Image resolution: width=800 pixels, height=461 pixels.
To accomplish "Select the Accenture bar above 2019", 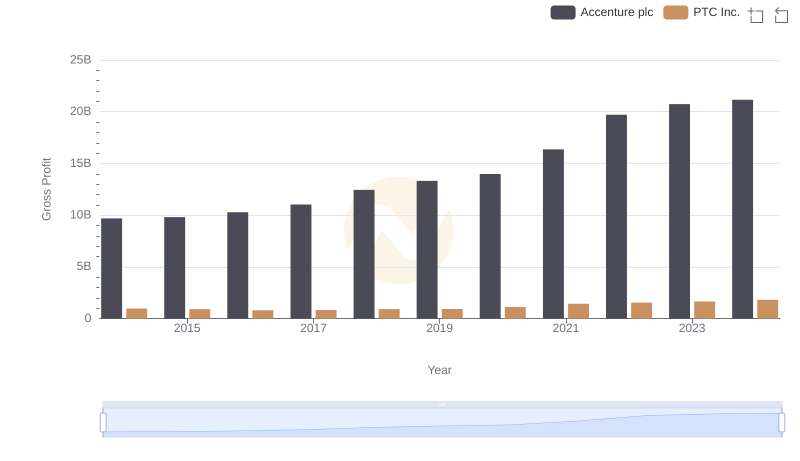I will tap(427, 250).
